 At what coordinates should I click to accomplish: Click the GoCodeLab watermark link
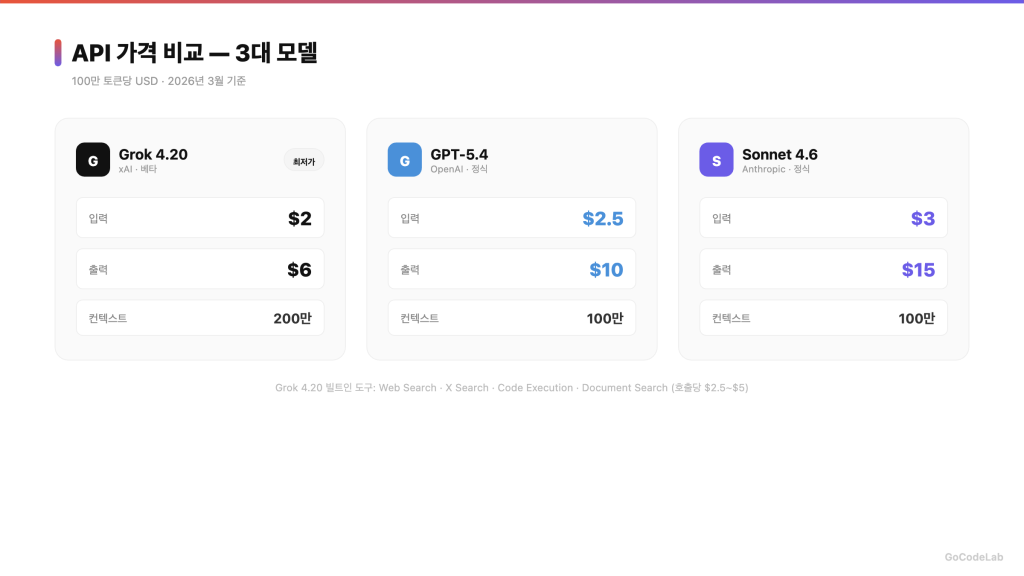973,557
